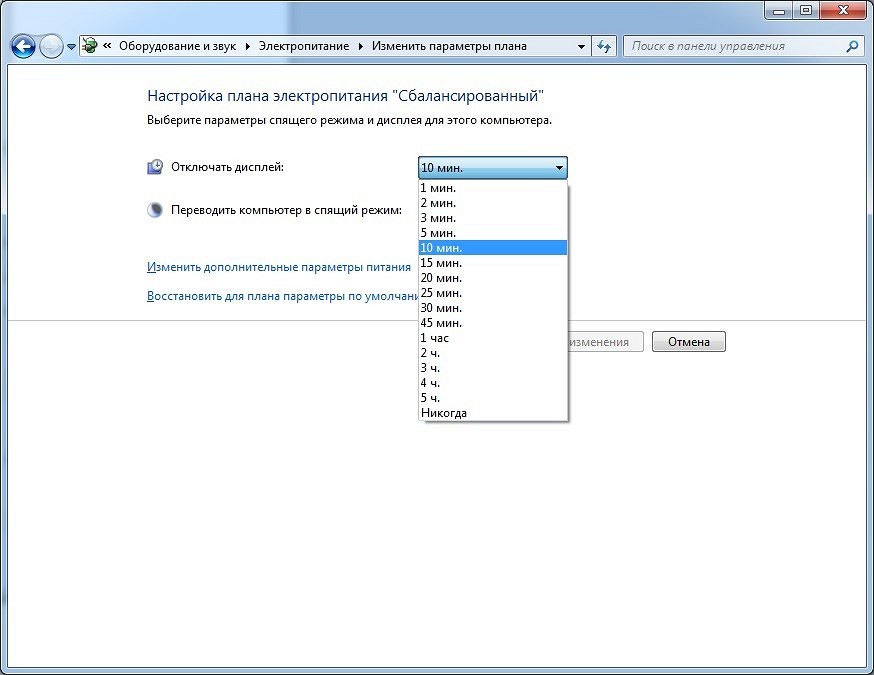Pick '45 мин.' from the dropdown list
This screenshot has height=675, width=874.
pyautogui.click(x=493, y=323)
